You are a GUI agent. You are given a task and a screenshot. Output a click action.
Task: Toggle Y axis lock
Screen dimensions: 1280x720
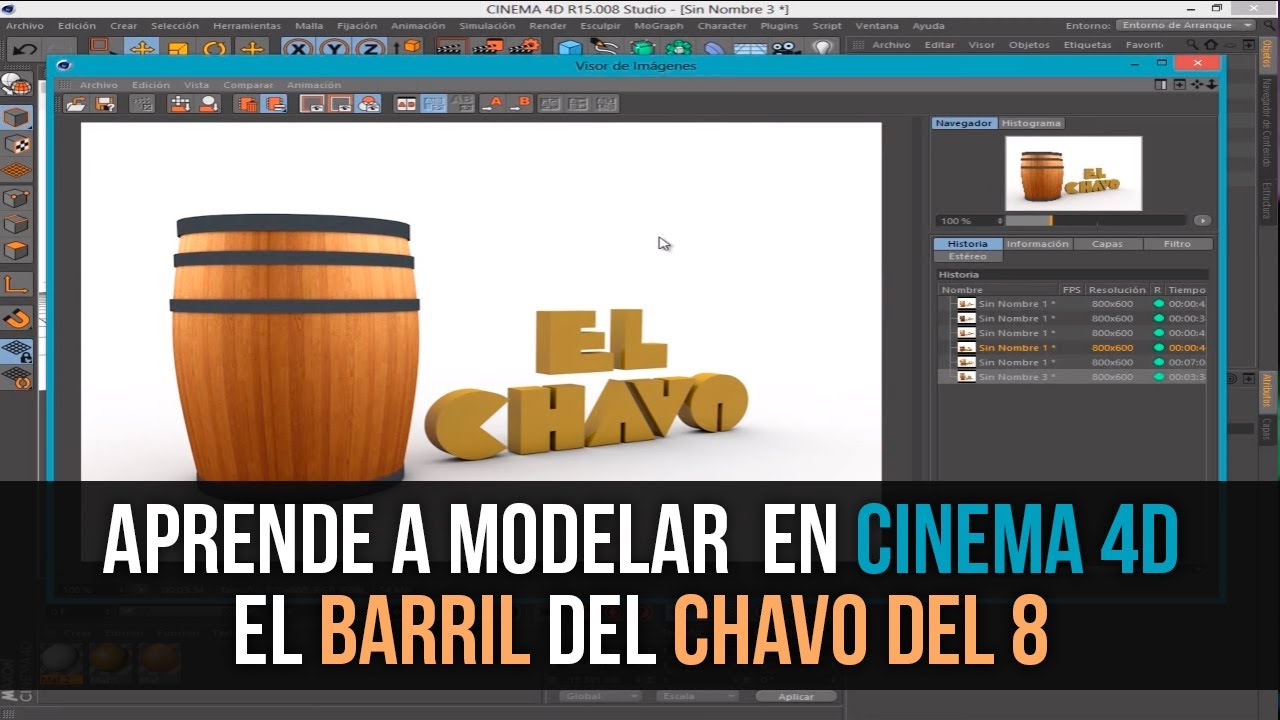click(335, 47)
